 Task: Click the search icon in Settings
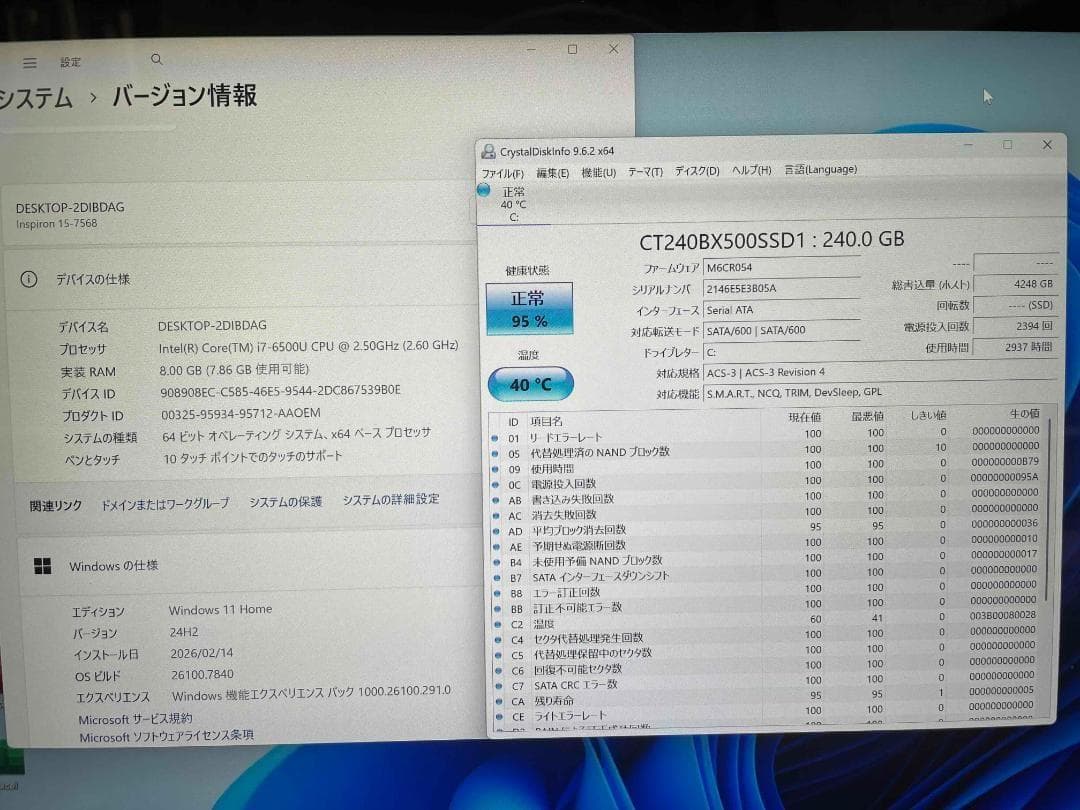[156, 61]
